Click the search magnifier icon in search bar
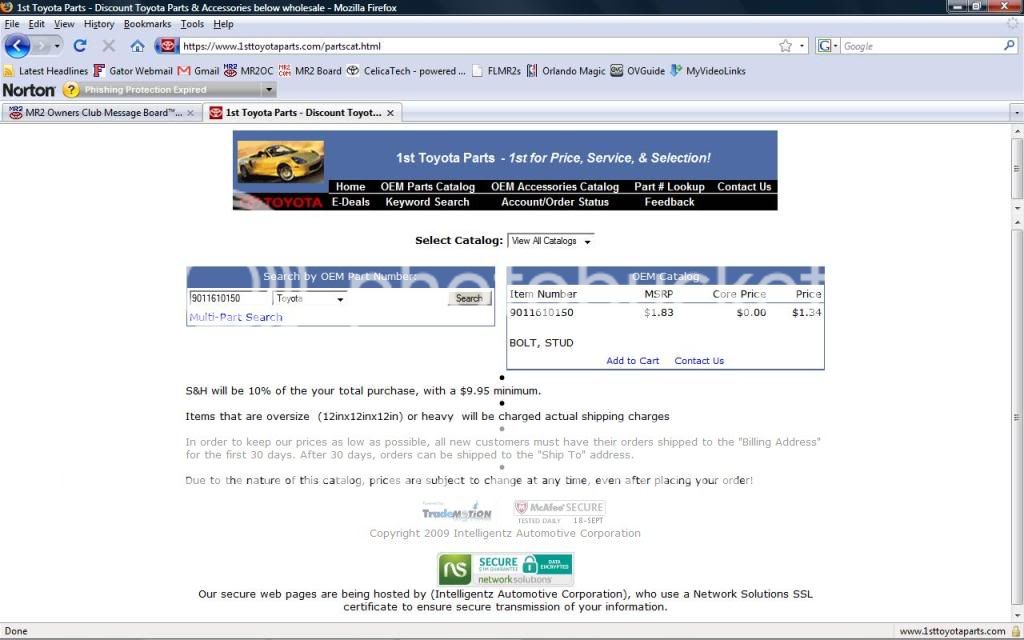The height and width of the screenshot is (640, 1024). [1009, 46]
